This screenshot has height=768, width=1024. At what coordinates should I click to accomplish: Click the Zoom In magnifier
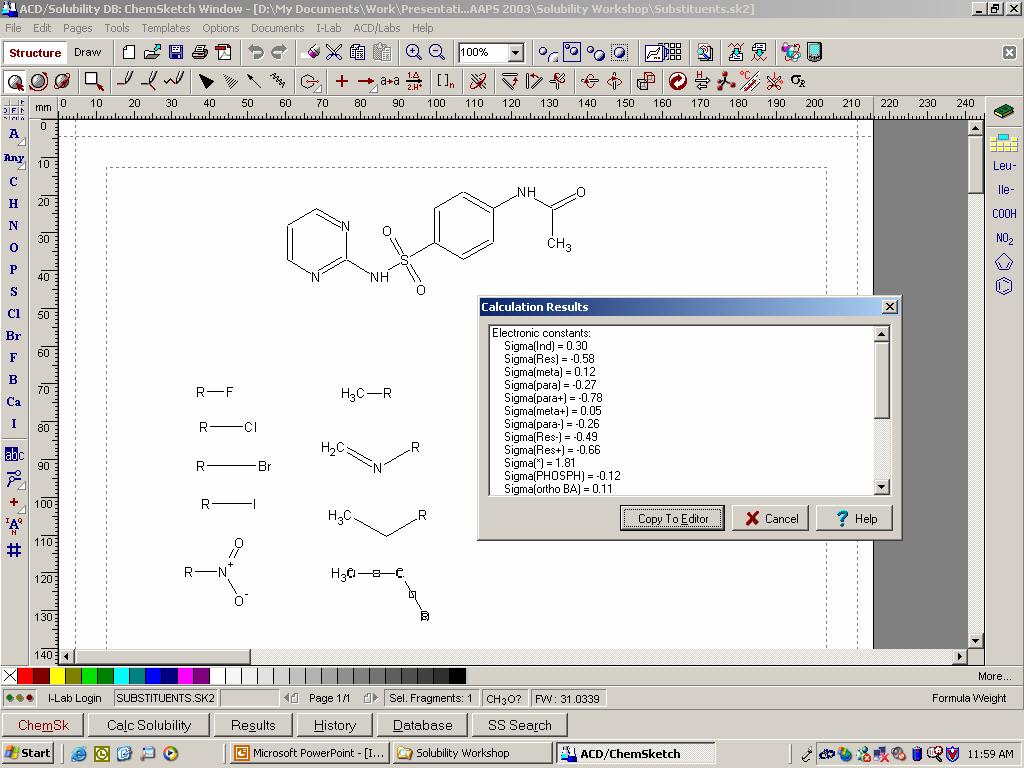(413, 52)
